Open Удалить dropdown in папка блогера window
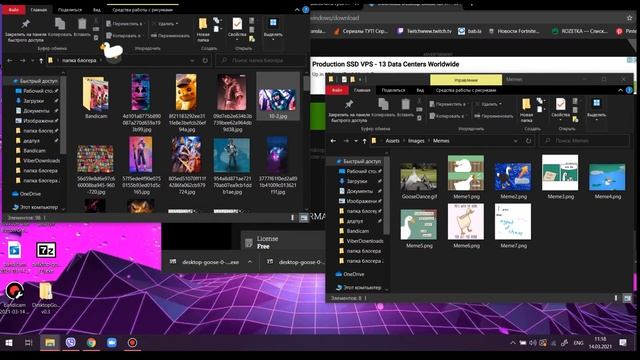The image size is (640, 360). pyautogui.click(x=165, y=24)
